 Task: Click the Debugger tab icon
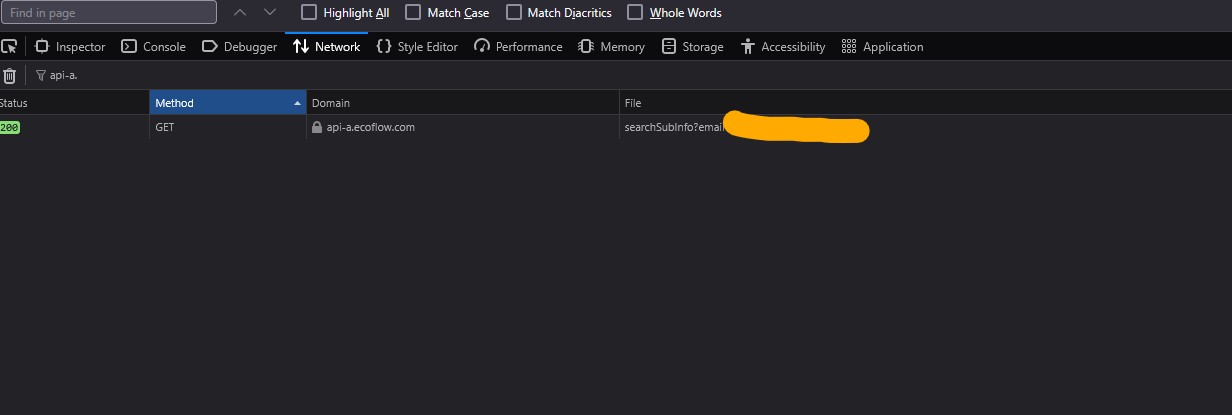coord(209,46)
